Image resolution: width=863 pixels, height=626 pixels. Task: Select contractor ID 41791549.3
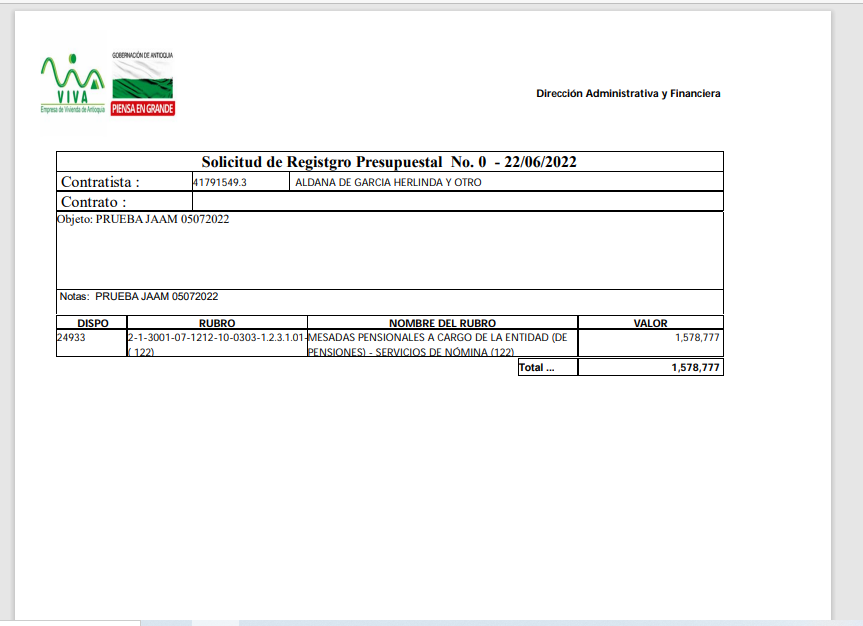pos(220,182)
